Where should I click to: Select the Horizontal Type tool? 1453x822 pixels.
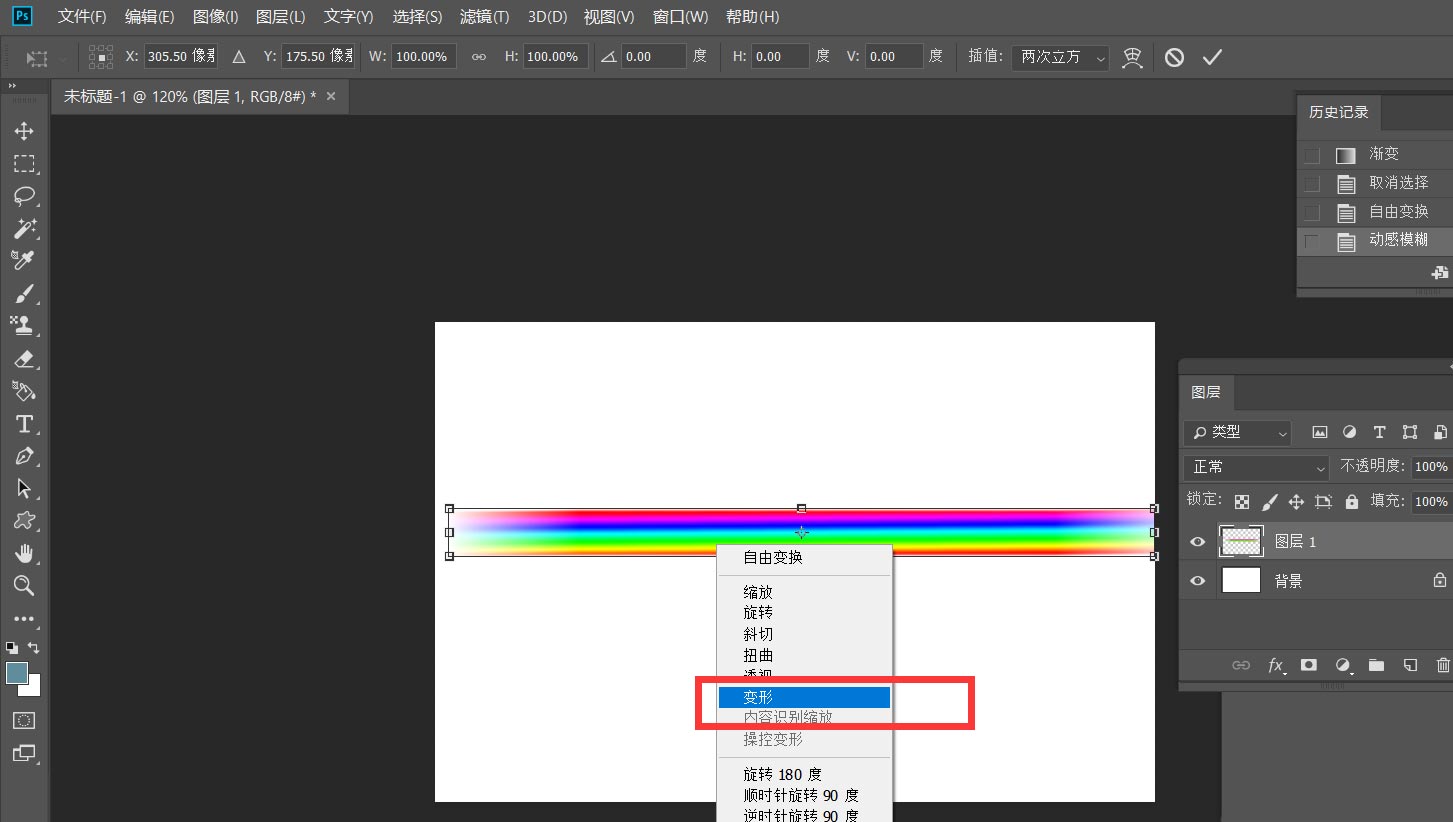pos(24,424)
